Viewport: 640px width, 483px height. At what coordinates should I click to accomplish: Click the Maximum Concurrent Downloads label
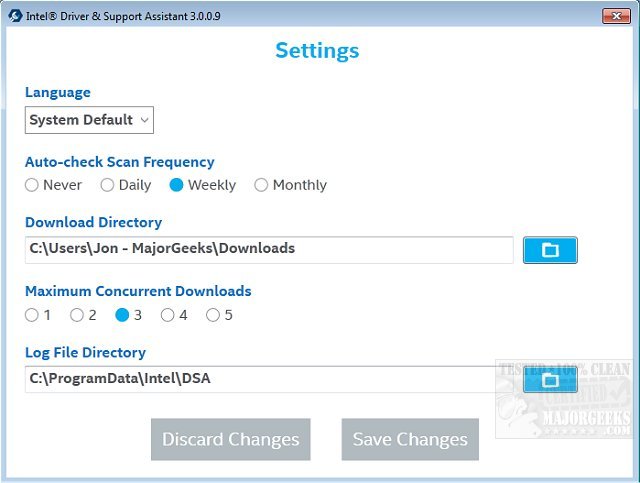coord(138,291)
